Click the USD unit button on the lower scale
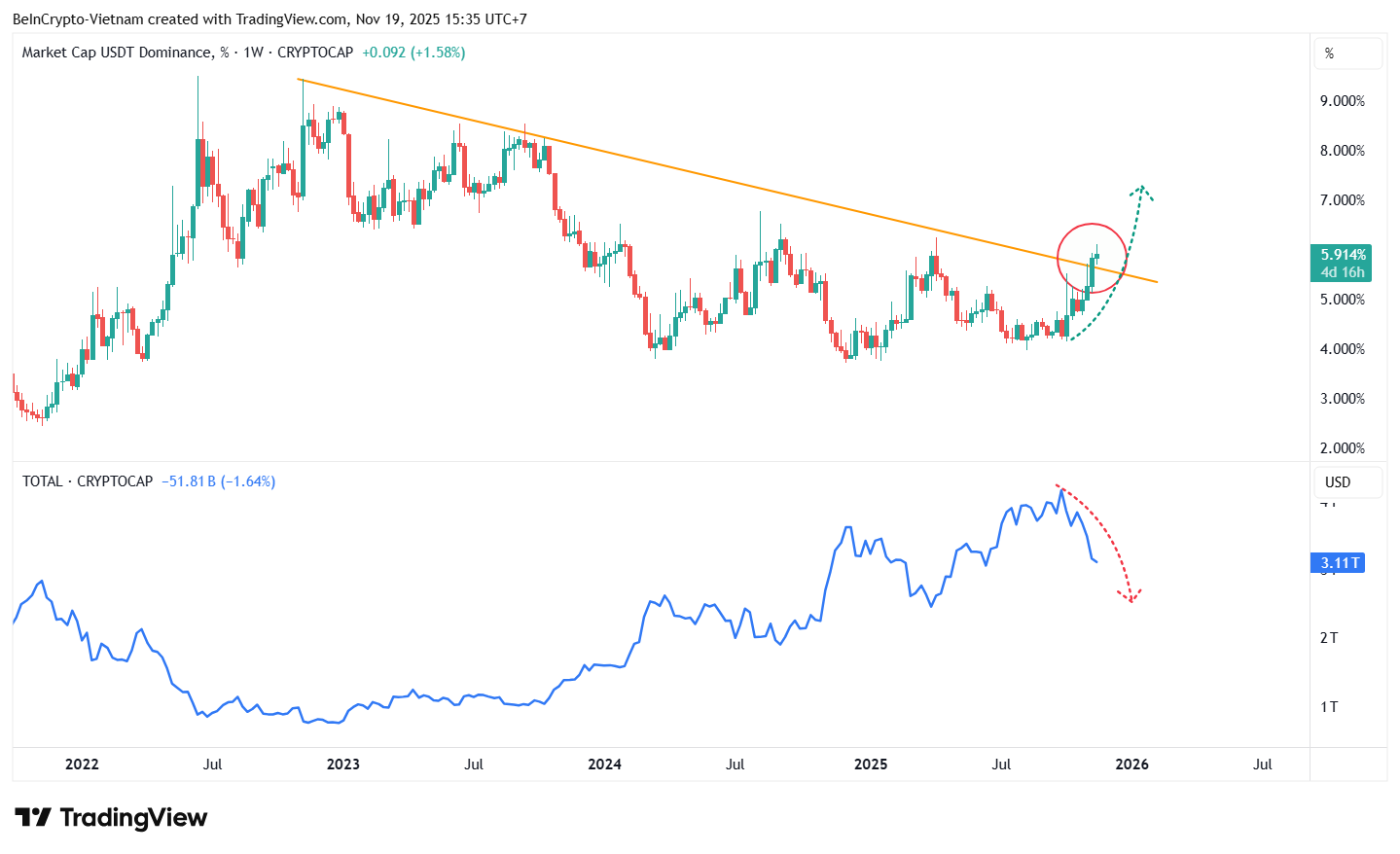 click(x=1347, y=481)
